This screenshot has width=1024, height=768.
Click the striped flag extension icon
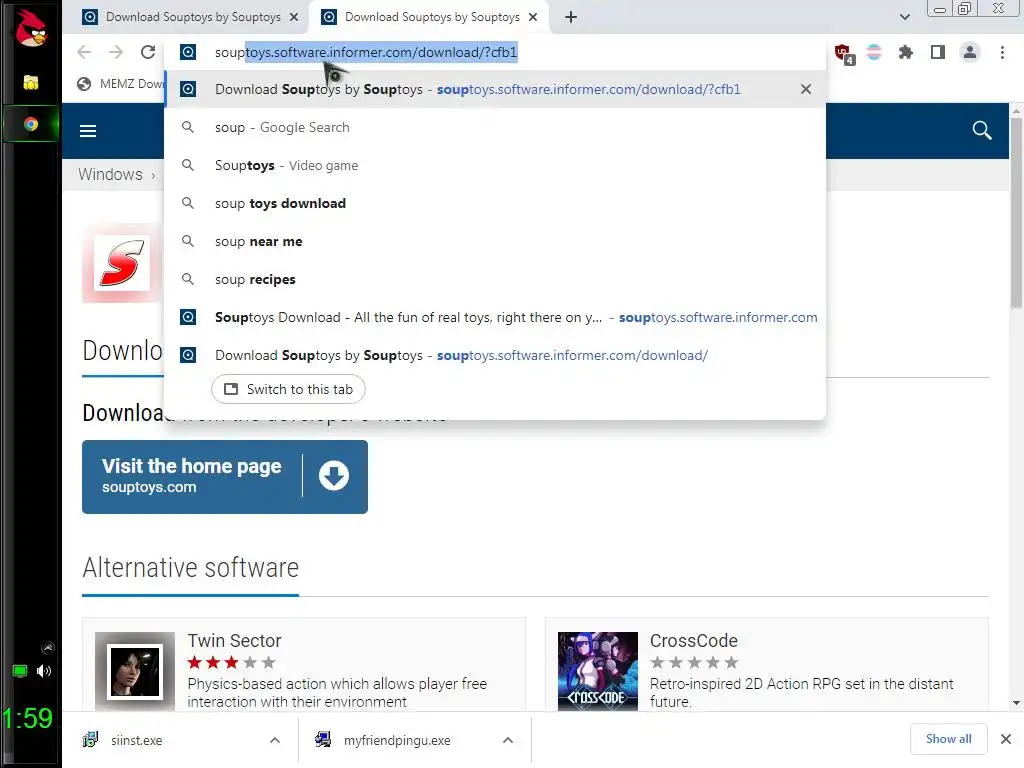click(x=874, y=52)
